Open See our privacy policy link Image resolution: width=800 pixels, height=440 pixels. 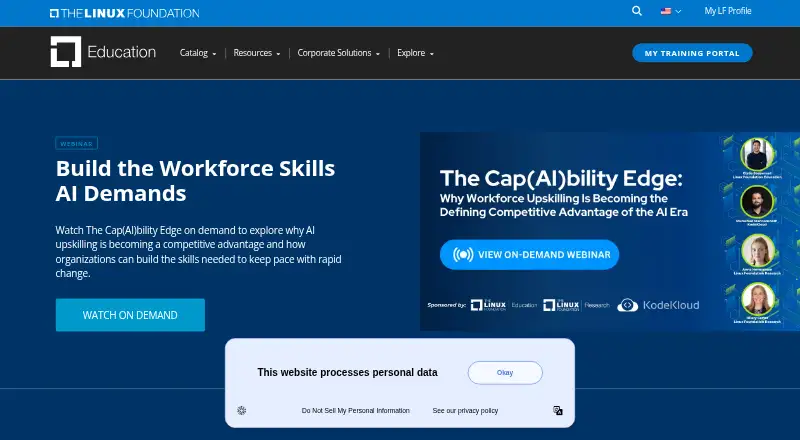pyautogui.click(x=465, y=410)
